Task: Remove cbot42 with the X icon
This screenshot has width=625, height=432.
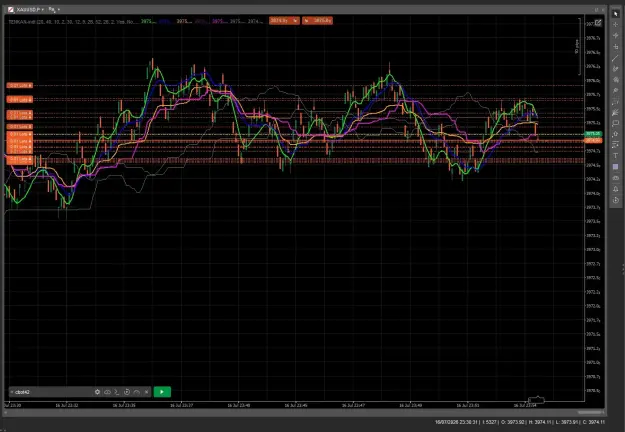Action: [x=146, y=392]
